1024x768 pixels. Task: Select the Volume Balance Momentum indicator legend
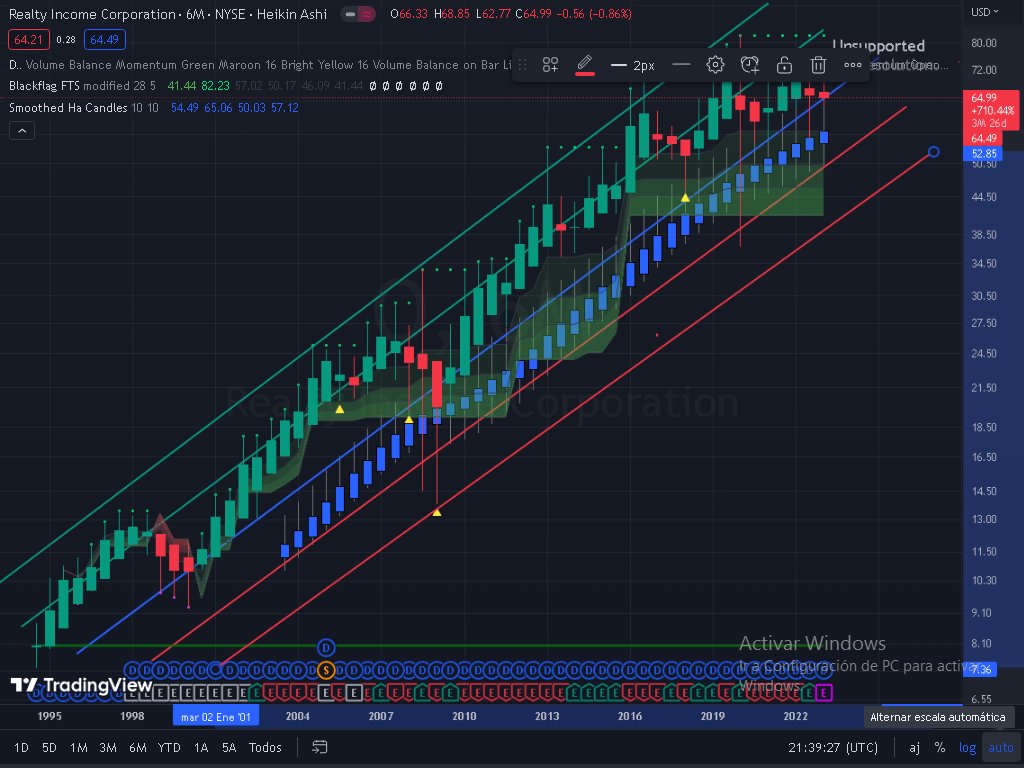(261, 65)
